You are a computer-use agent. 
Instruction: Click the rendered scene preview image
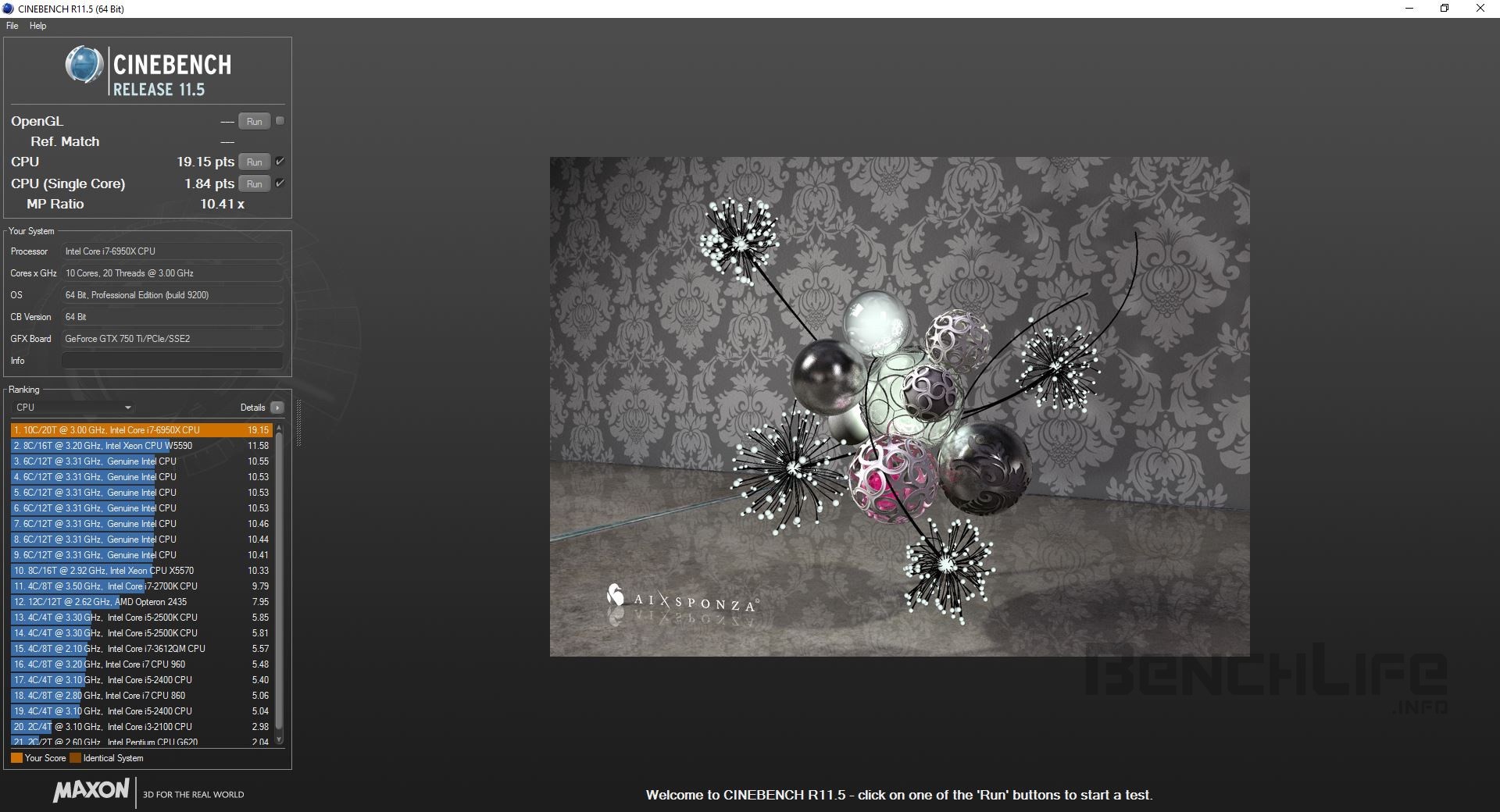(899, 406)
